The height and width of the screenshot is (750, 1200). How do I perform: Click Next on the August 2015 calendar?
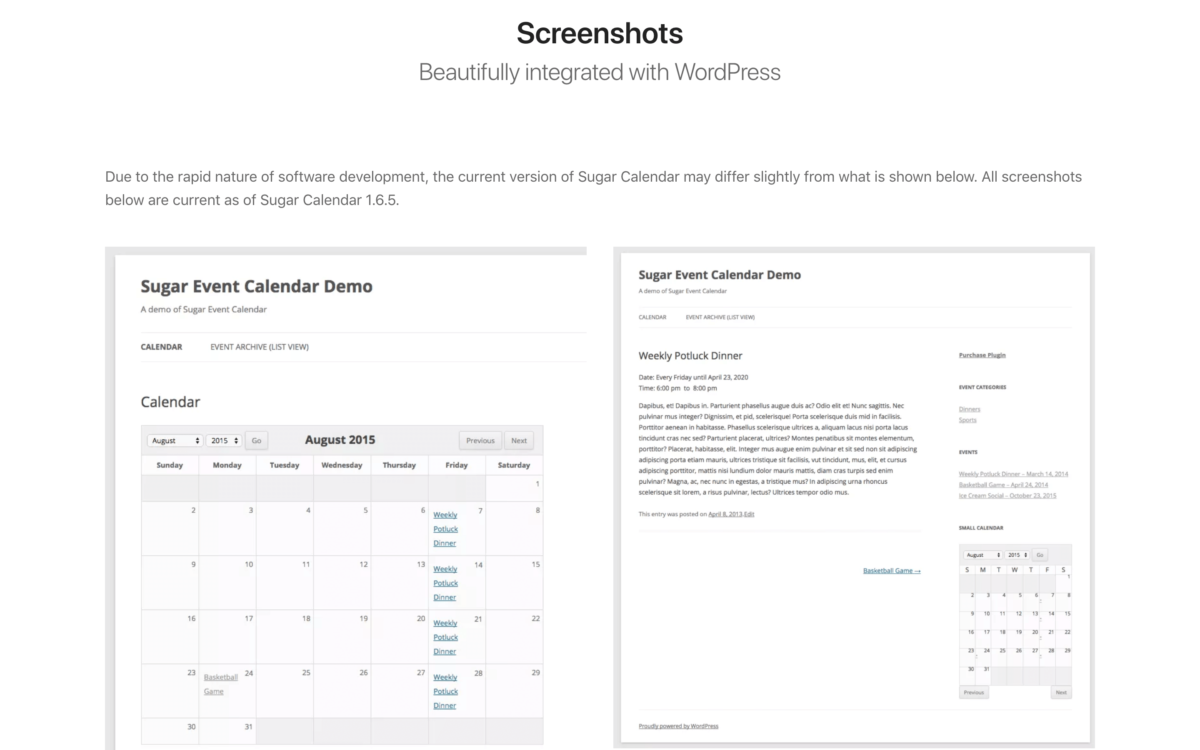pos(519,440)
